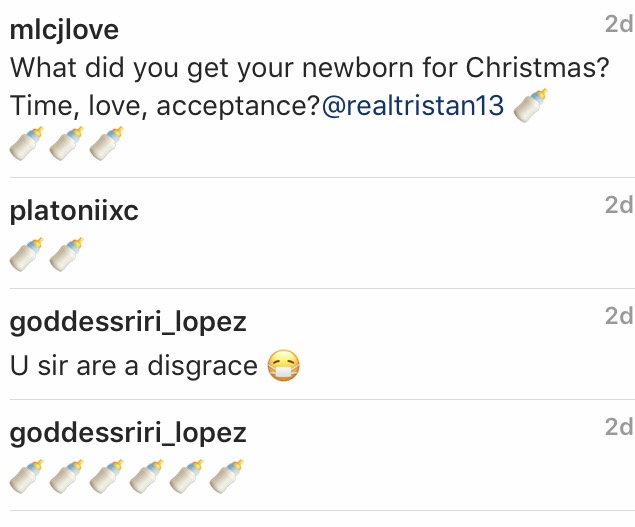Tap the 2d timestamp on the bottom comment

[x=619, y=428]
